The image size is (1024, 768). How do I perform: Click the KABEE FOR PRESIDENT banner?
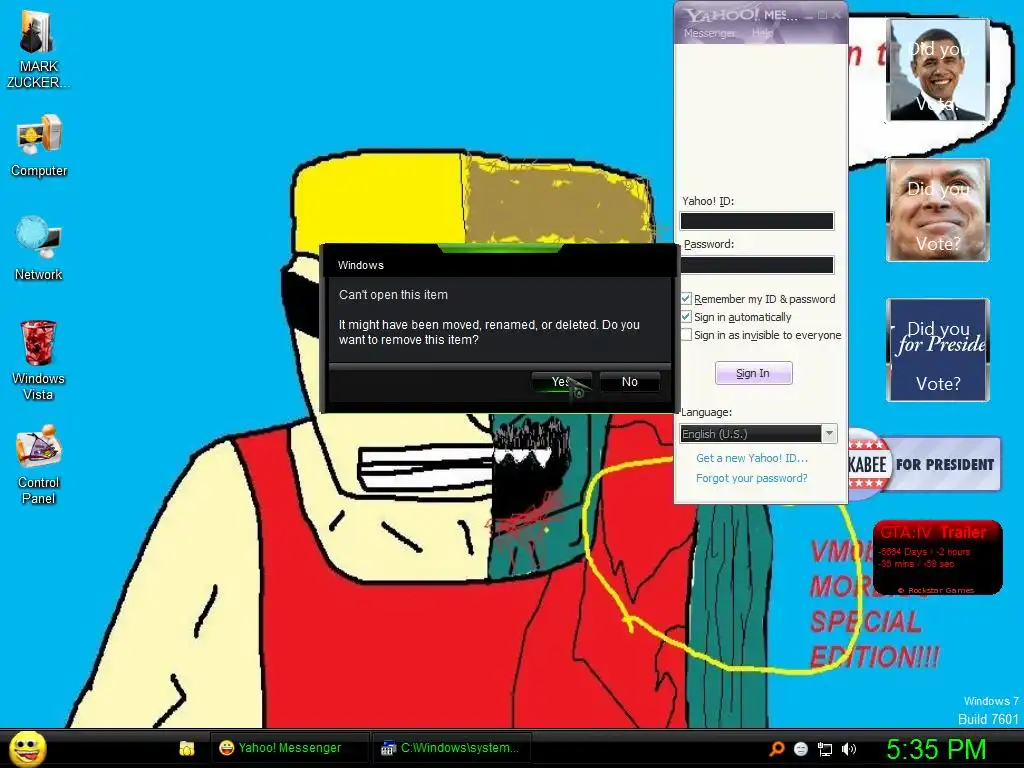pyautogui.click(x=924, y=464)
